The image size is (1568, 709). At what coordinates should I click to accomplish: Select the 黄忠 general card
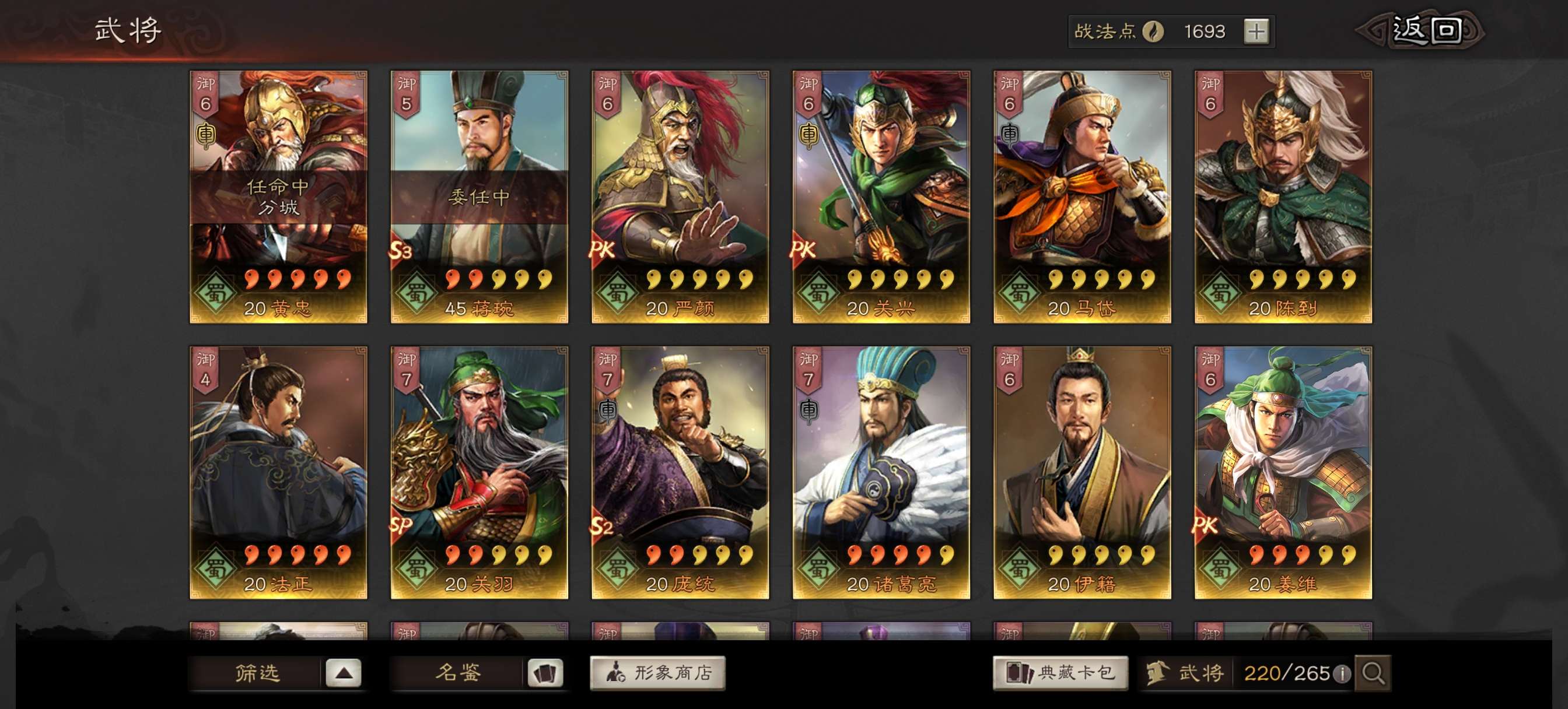pos(278,196)
